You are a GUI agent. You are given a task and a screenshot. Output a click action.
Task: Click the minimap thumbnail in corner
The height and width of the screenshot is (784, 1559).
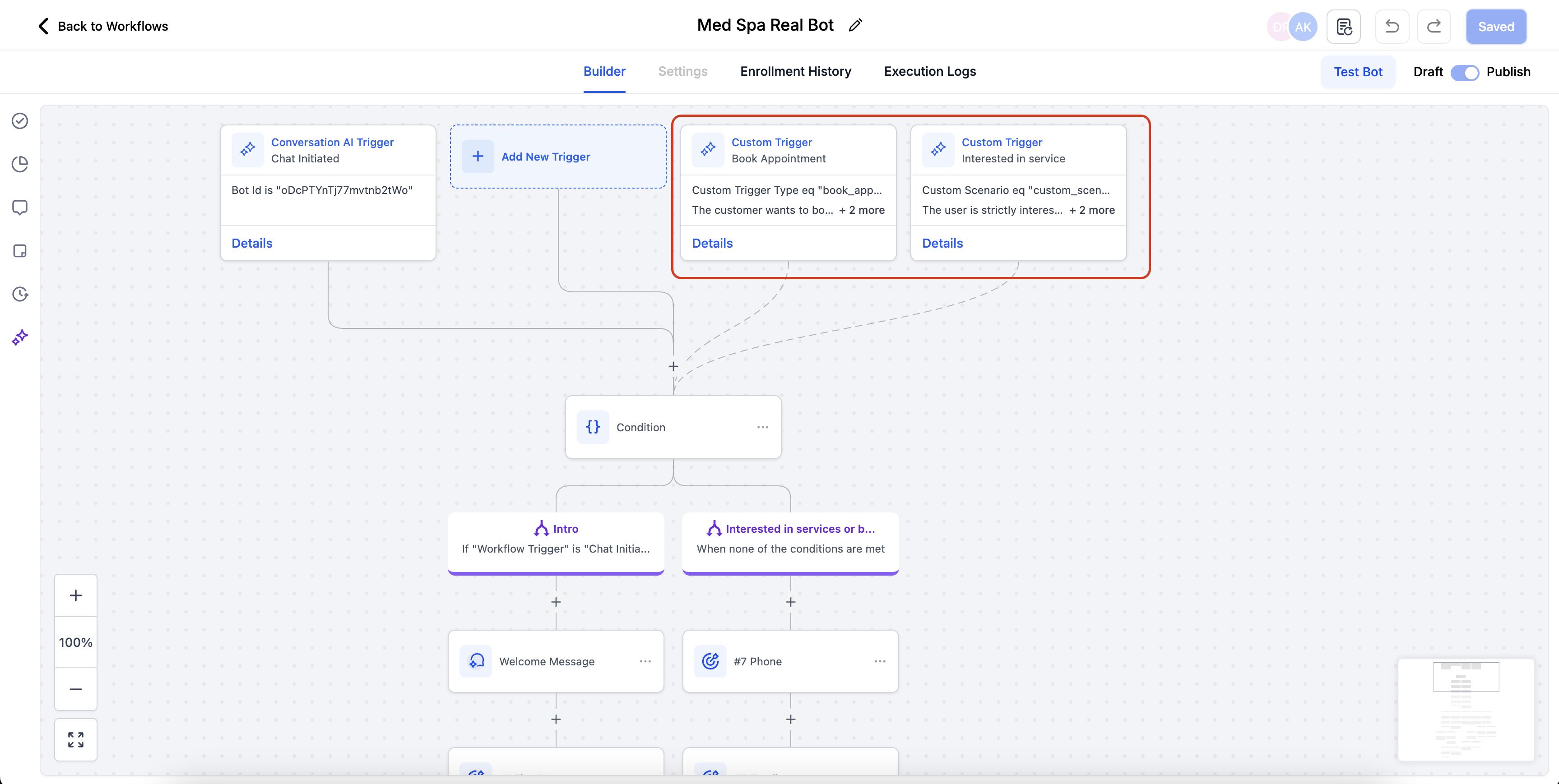tap(1465, 709)
